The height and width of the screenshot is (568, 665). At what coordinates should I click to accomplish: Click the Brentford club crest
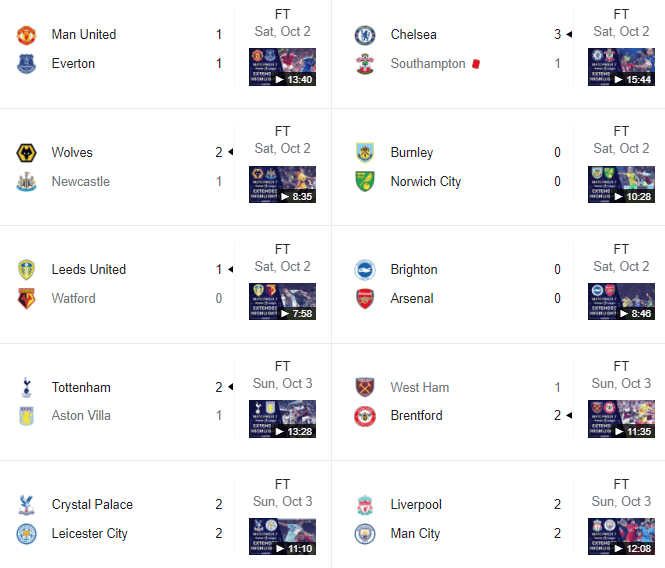(365, 416)
